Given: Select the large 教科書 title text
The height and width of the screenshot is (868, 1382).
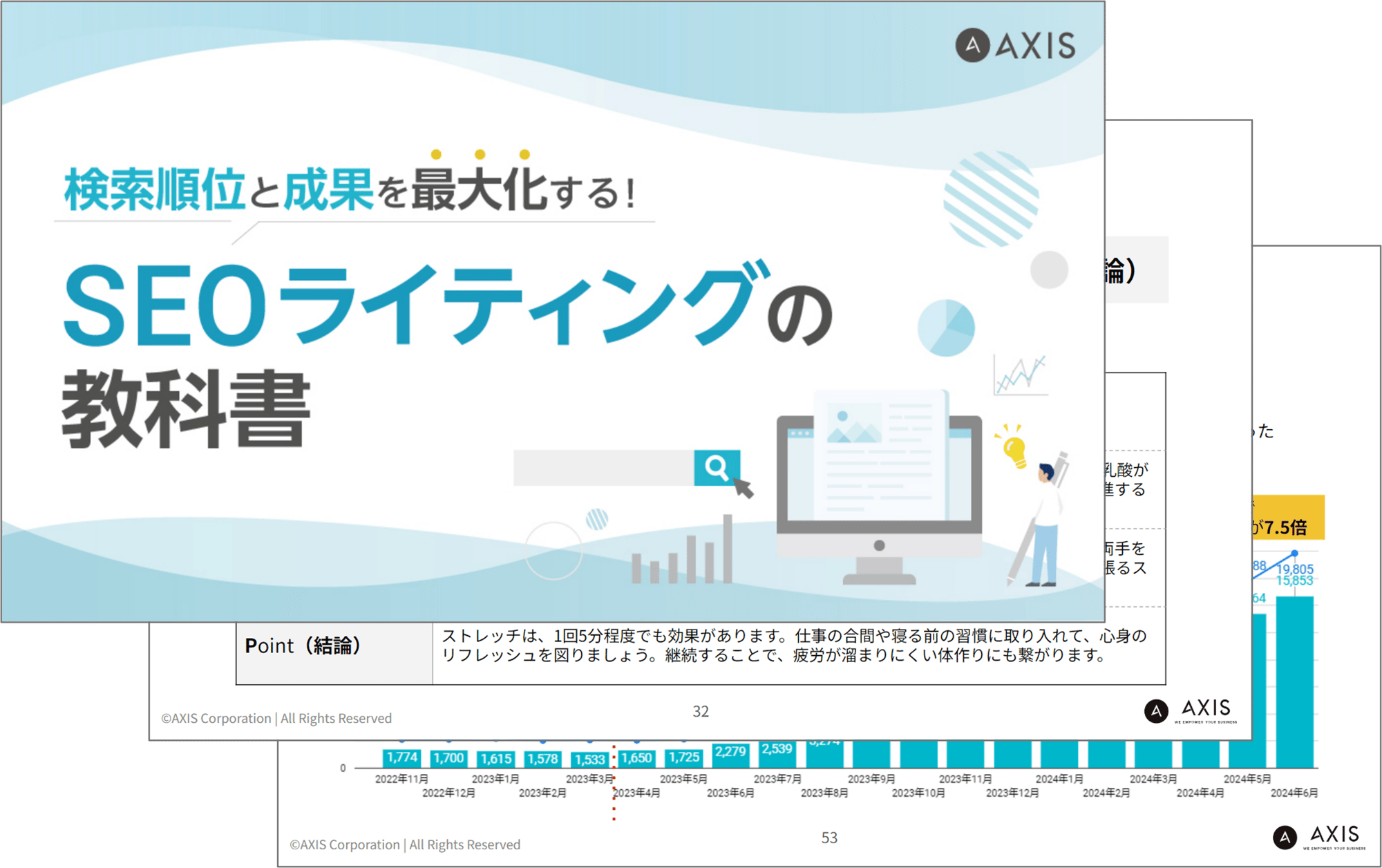Looking at the screenshot, I should pos(187,408).
